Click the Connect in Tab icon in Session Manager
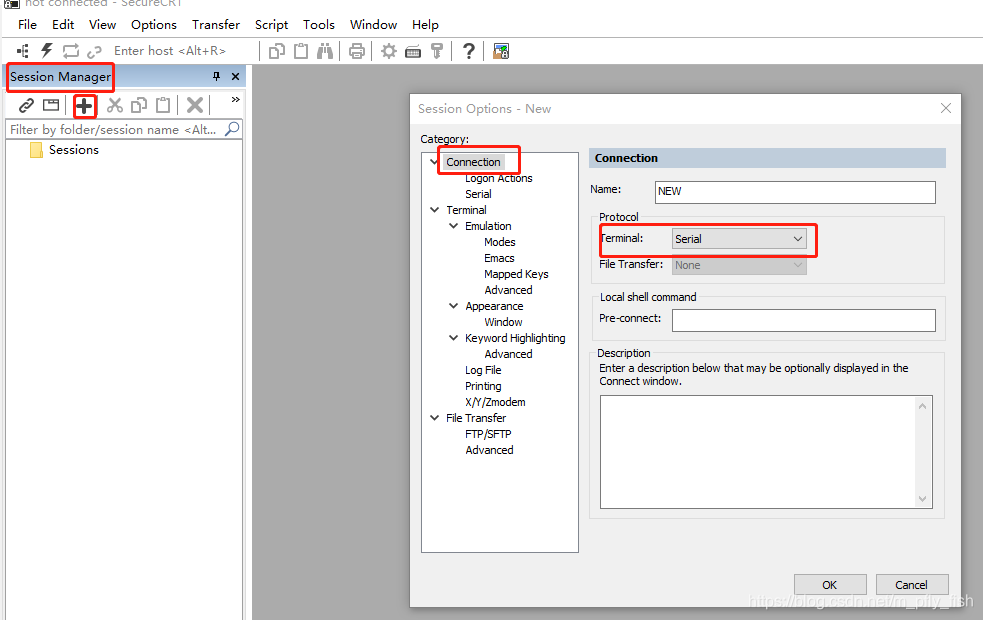The height and width of the screenshot is (620, 983). [x=51, y=105]
